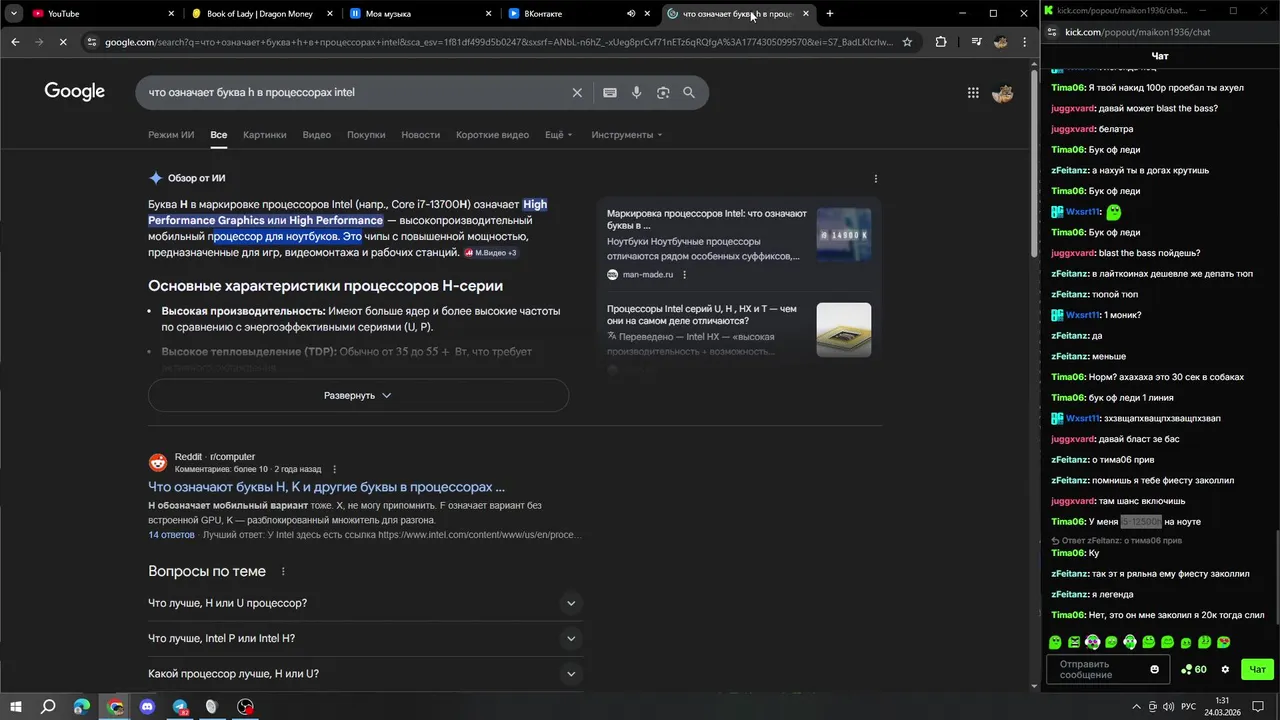Open the Инструменты search tools dropdown
The image size is (1280, 720).
[626, 134]
